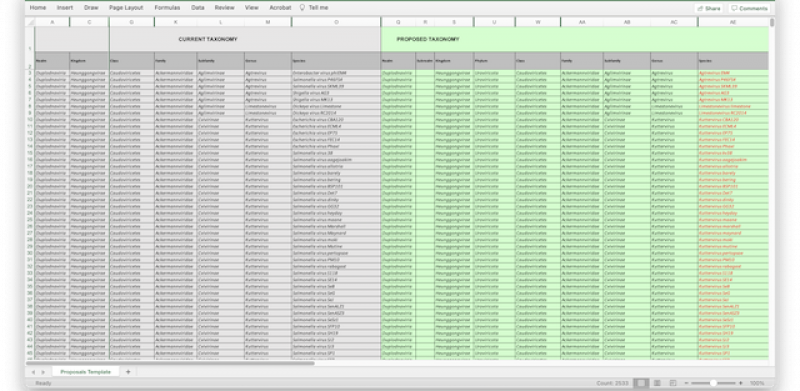Click the zoom in plus icon
This screenshot has height=391, width=800.
[740, 383]
